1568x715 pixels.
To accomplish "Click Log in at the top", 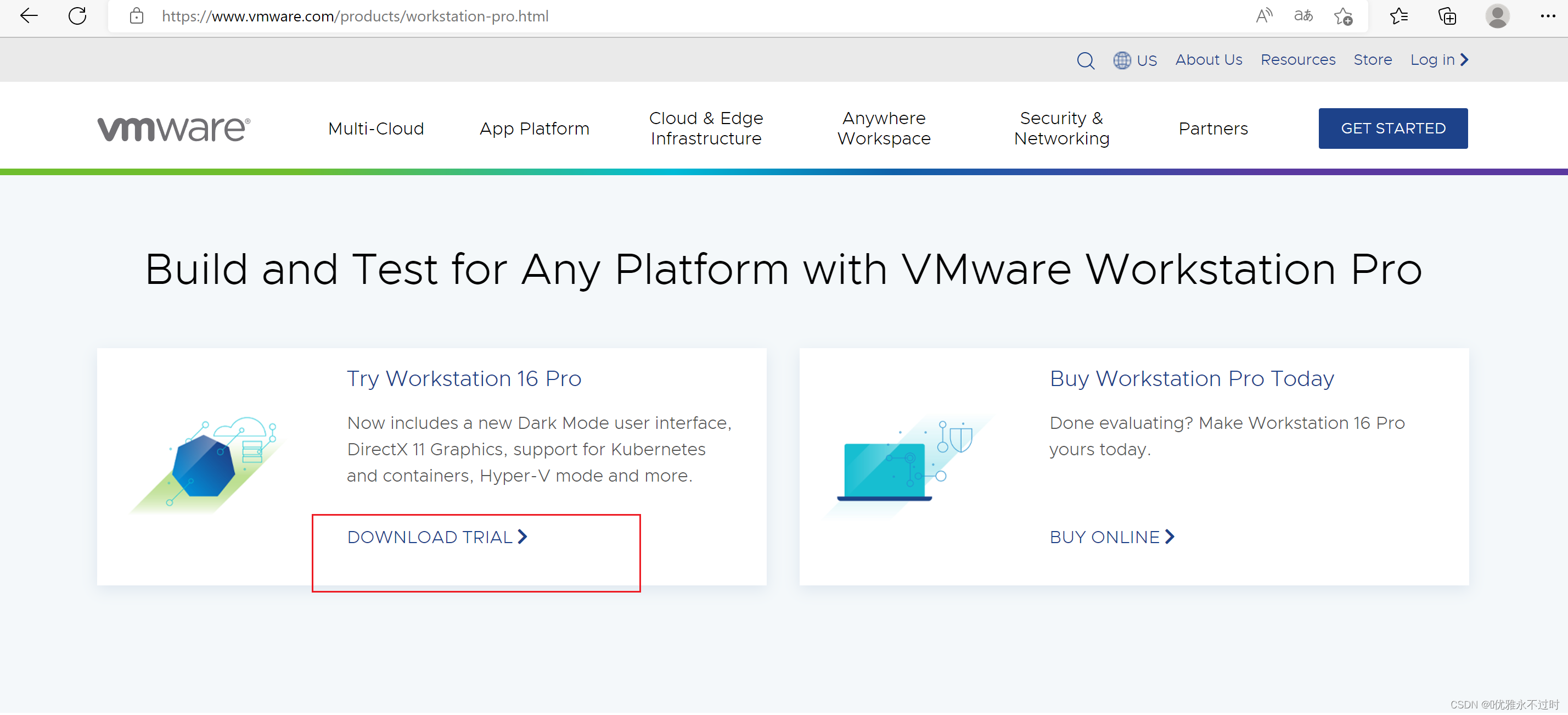I will [x=1439, y=60].
